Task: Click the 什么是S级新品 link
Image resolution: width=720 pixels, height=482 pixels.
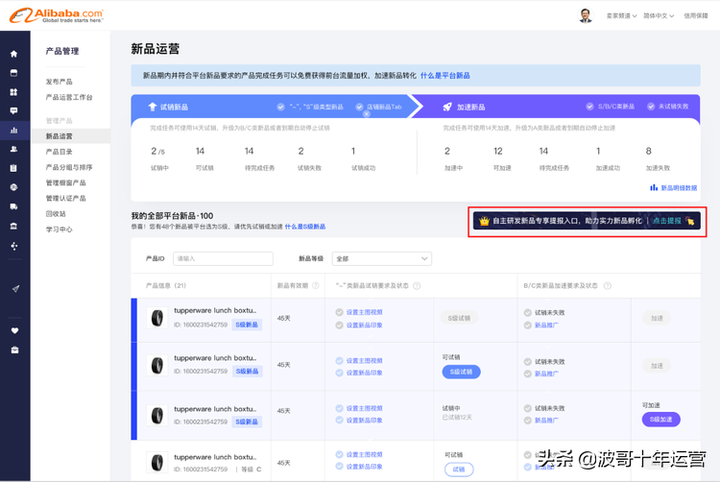Action: pyautogui.click(x=305, y=226)
